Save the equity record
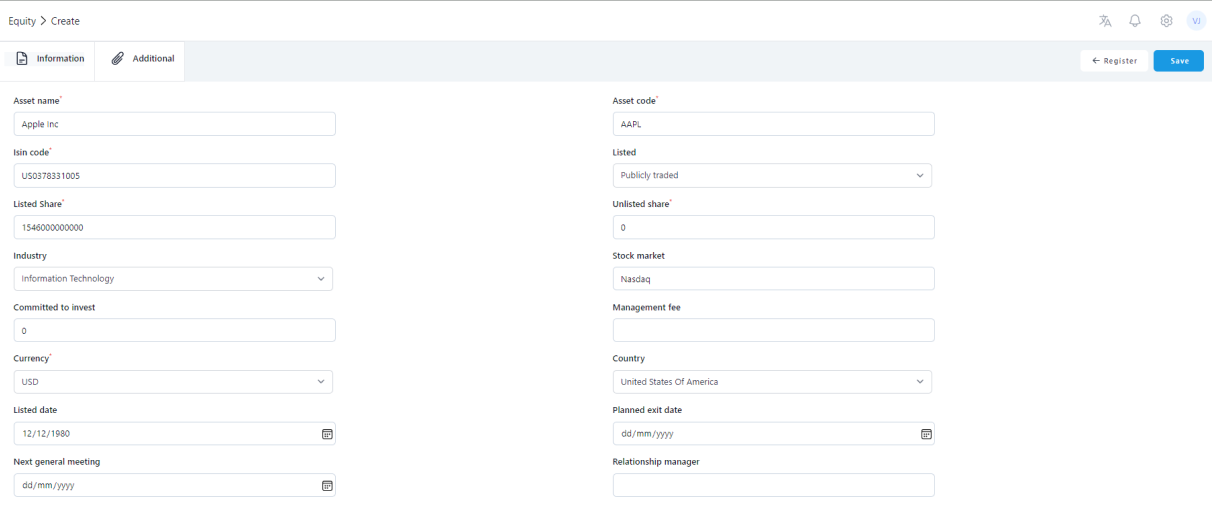This screenshot has width=1212, height=514. [1179, 61]
